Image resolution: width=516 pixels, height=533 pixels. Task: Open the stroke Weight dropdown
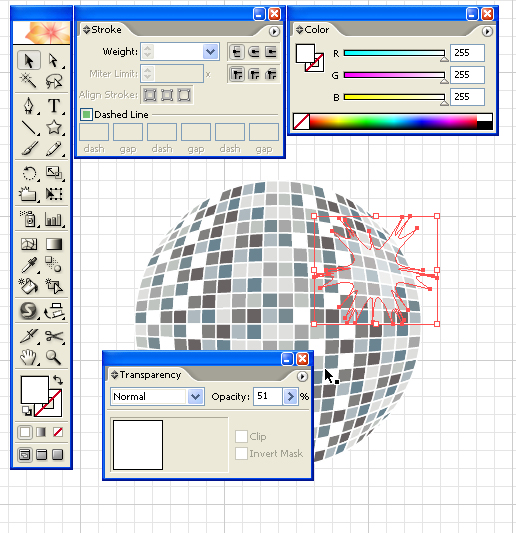click(210, 52)
